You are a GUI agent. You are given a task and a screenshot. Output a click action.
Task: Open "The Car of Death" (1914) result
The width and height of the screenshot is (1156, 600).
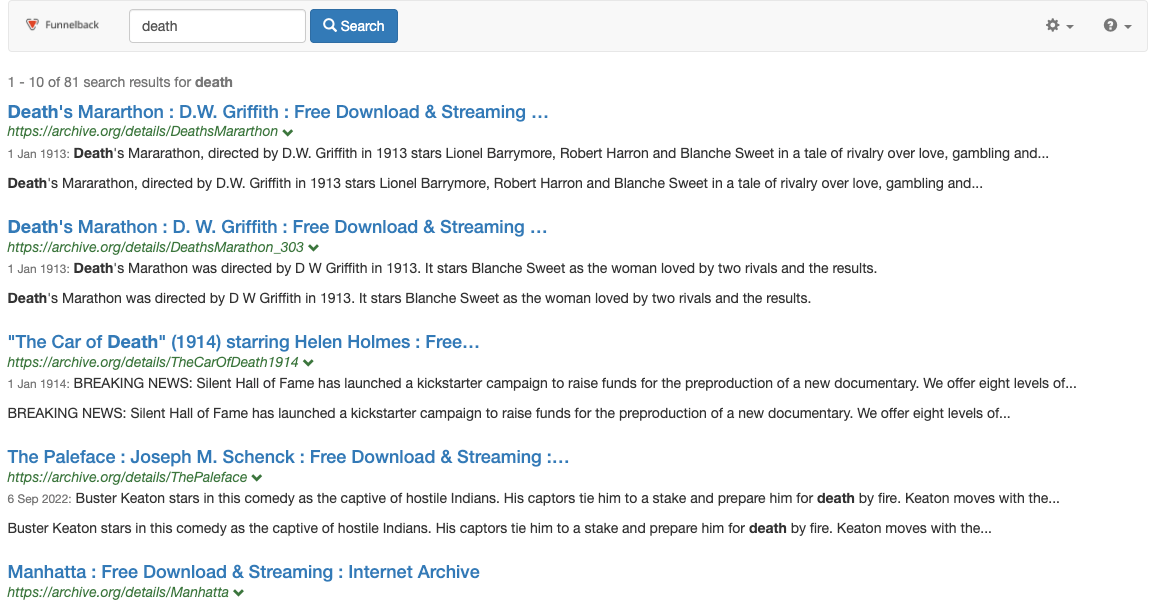click(244, 342)
